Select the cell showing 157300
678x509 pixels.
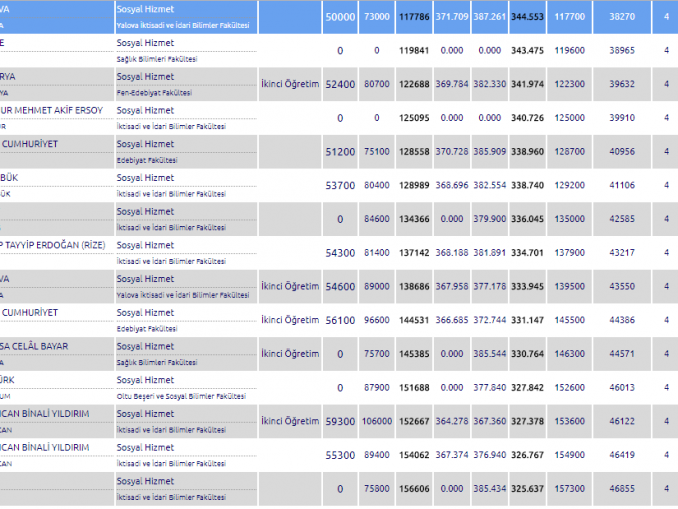click(x=568, y=489)
